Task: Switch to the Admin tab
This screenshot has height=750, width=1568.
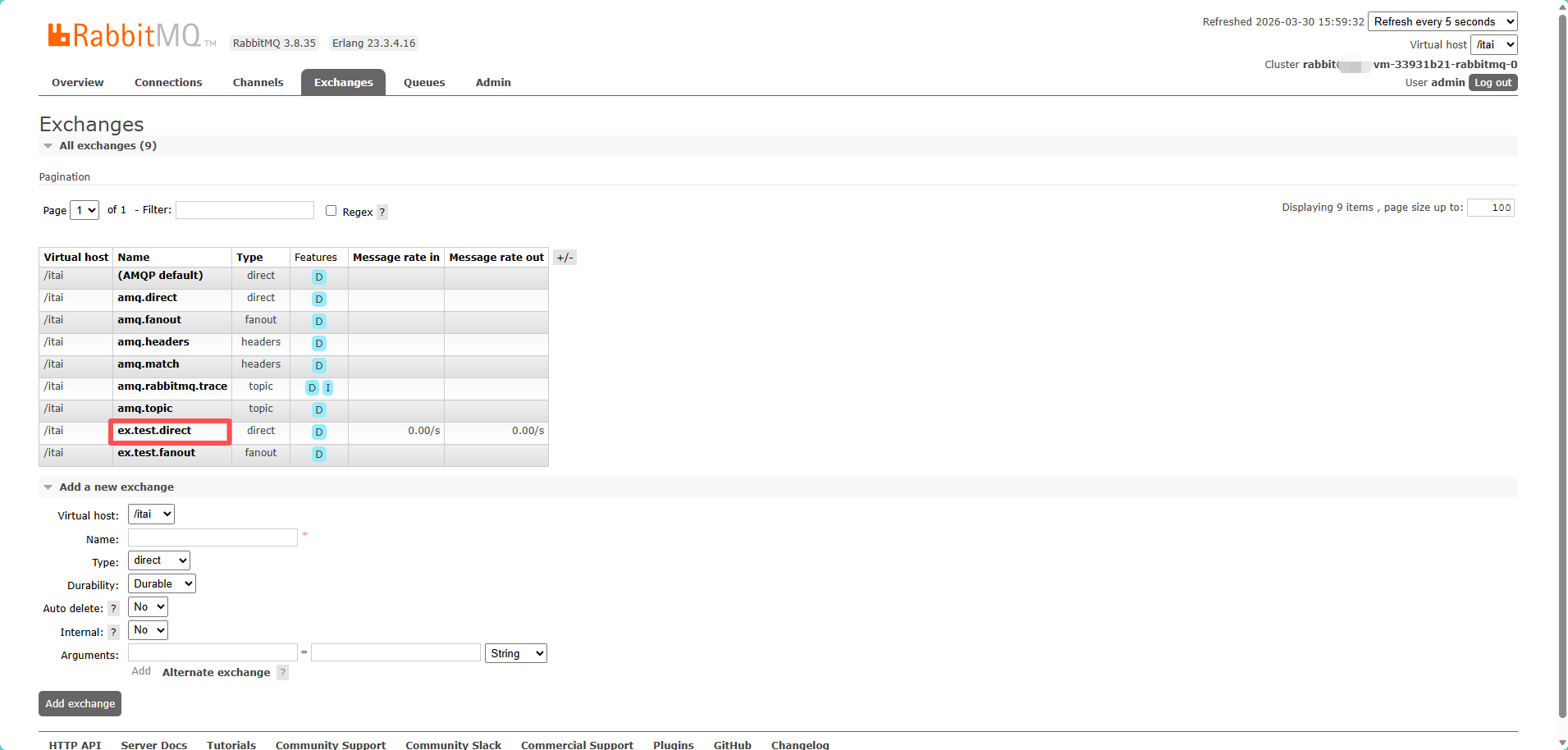Action: (x=493, y=83)
